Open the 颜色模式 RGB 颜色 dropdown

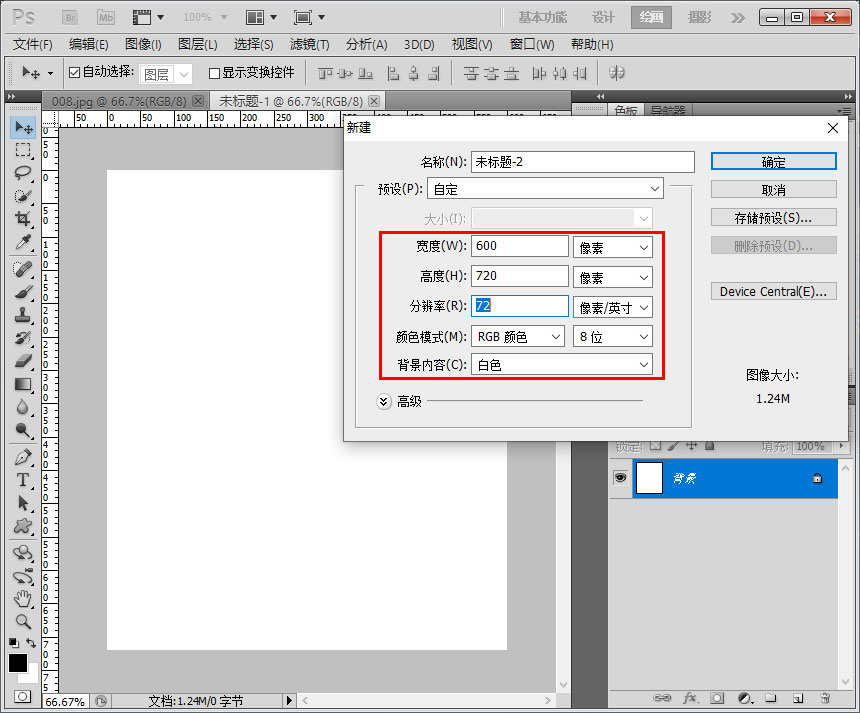518,336
